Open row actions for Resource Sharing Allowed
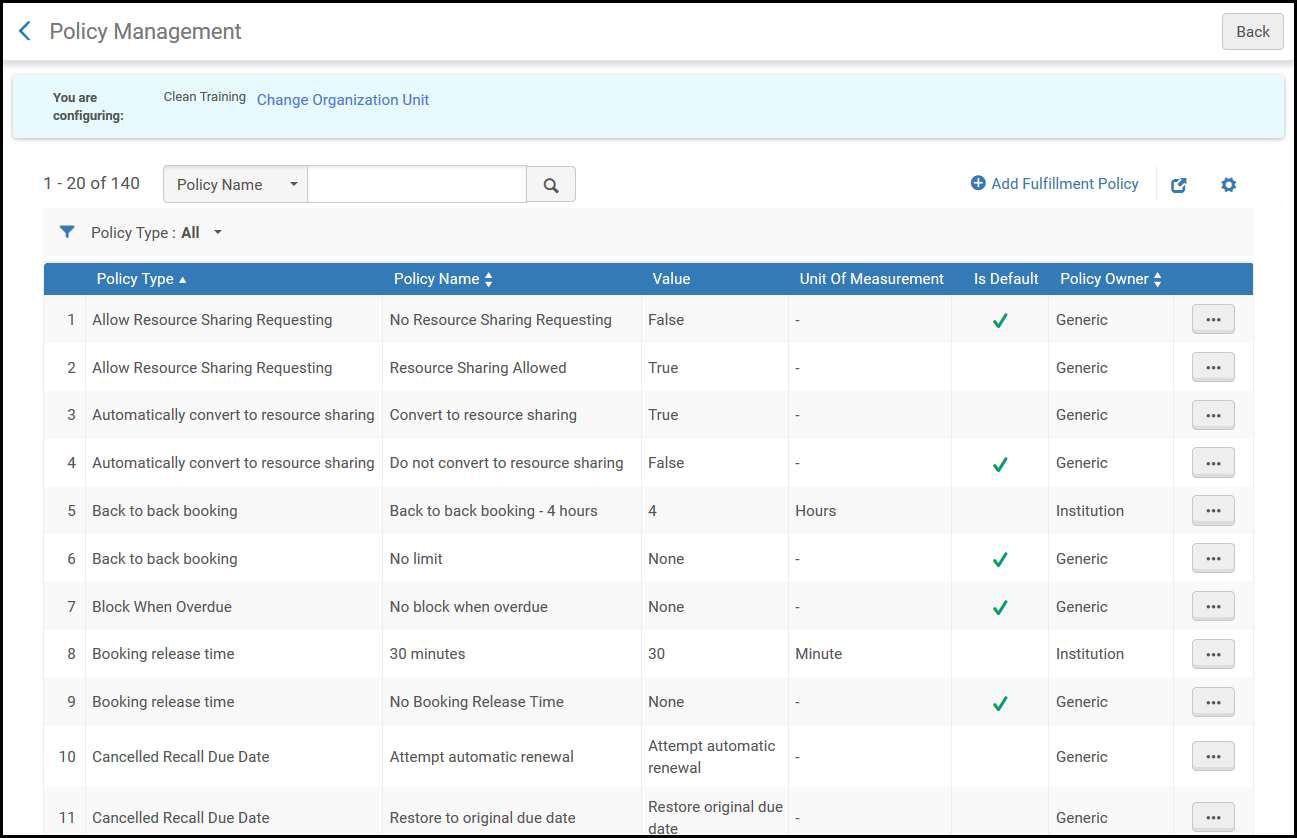Image resolution: width=1297 pixels, height=838 pixels. [x=1213, y=367]
